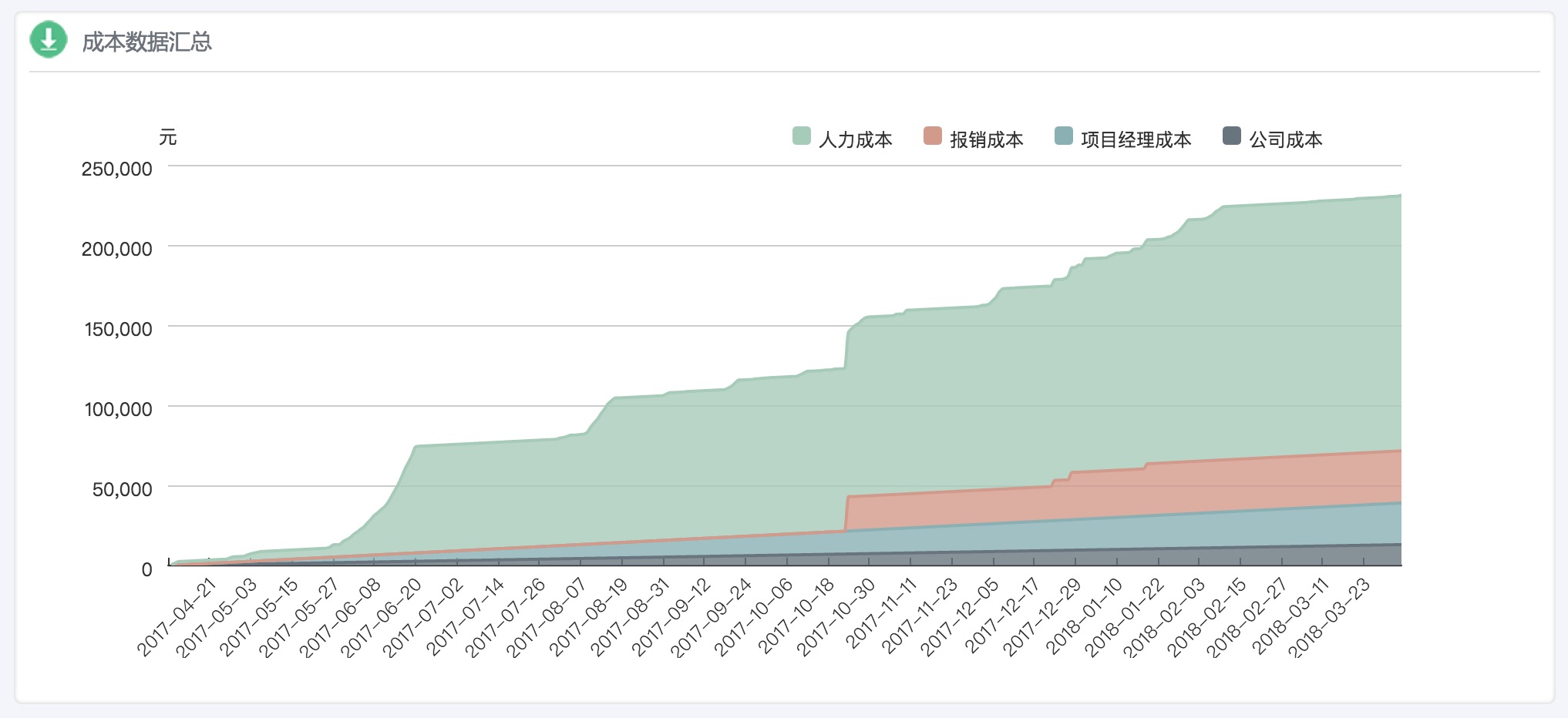Click the 2018-02-15 date label
This screenshot has height=718, width=1568.
[1207, 617]
